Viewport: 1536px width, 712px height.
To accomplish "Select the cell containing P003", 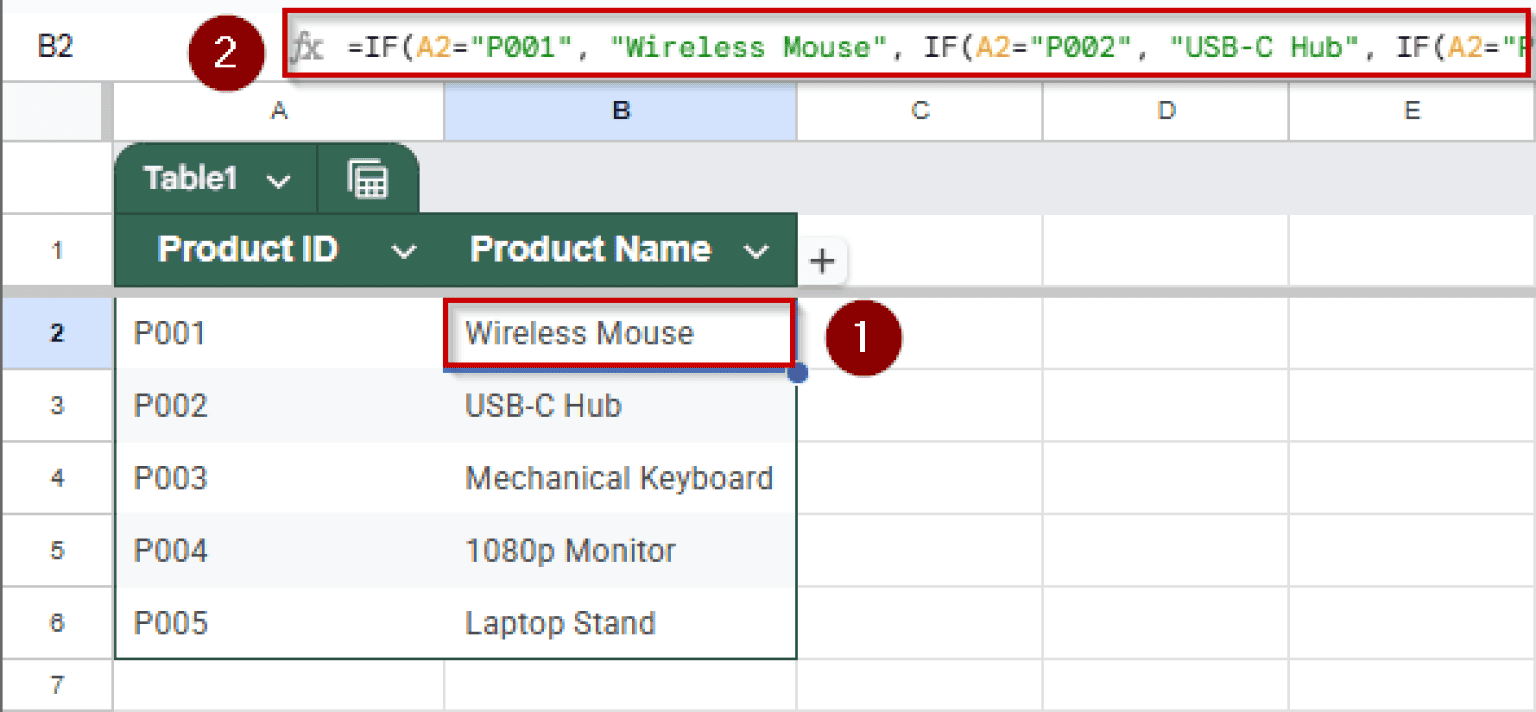I will point(279,478).
